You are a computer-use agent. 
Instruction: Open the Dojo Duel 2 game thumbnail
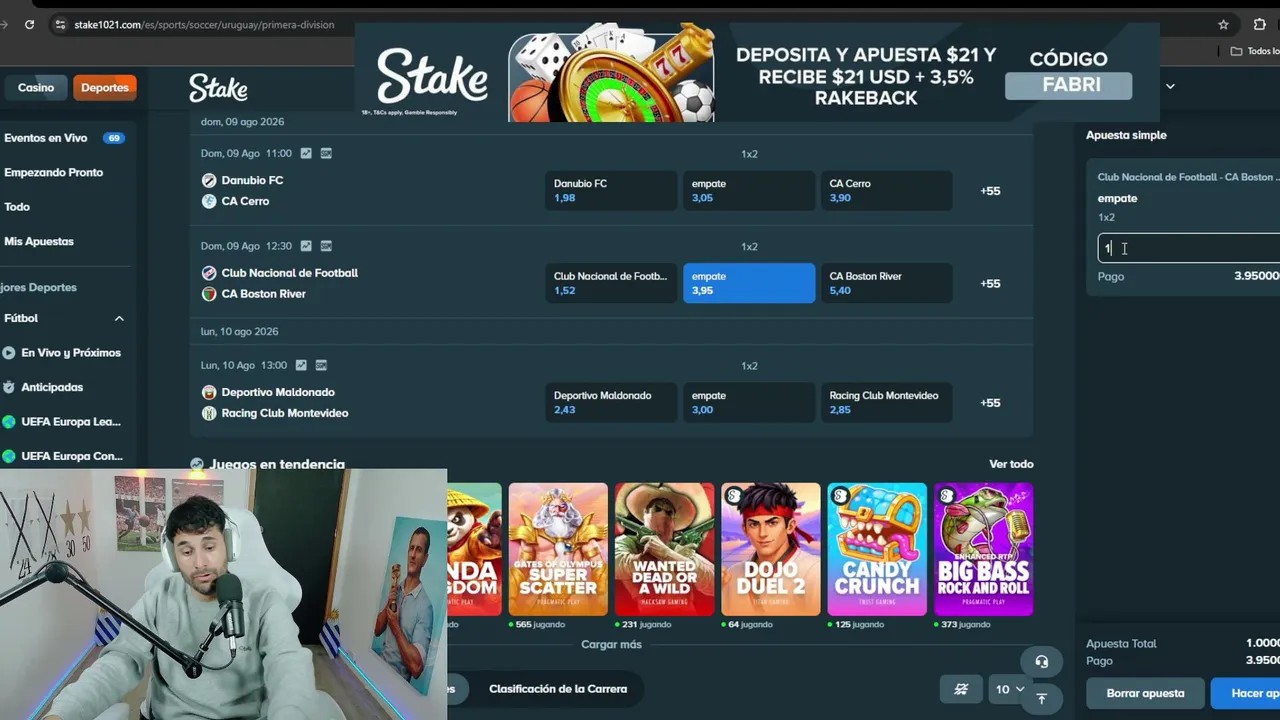point(771,549)
